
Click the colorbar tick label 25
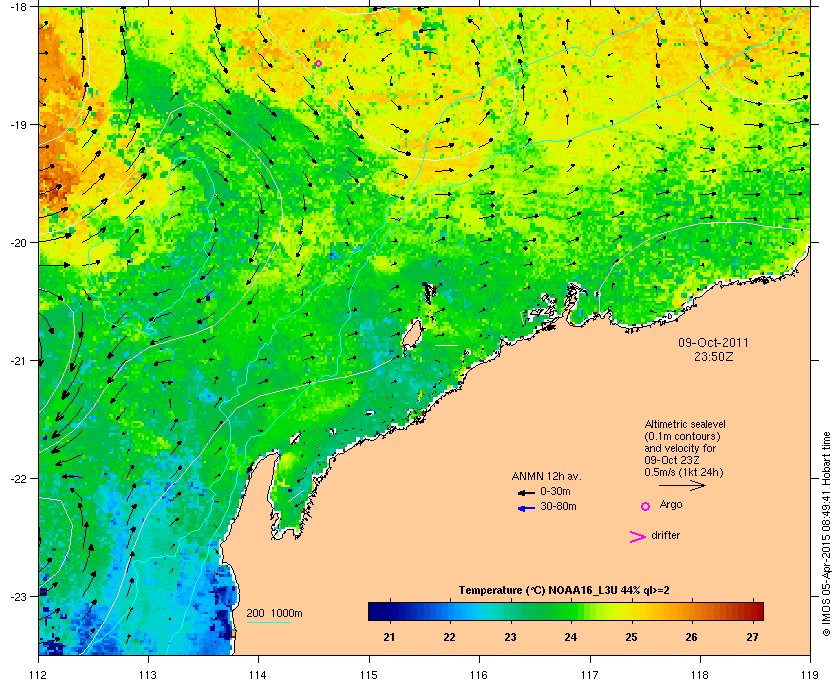pos(632,637)
